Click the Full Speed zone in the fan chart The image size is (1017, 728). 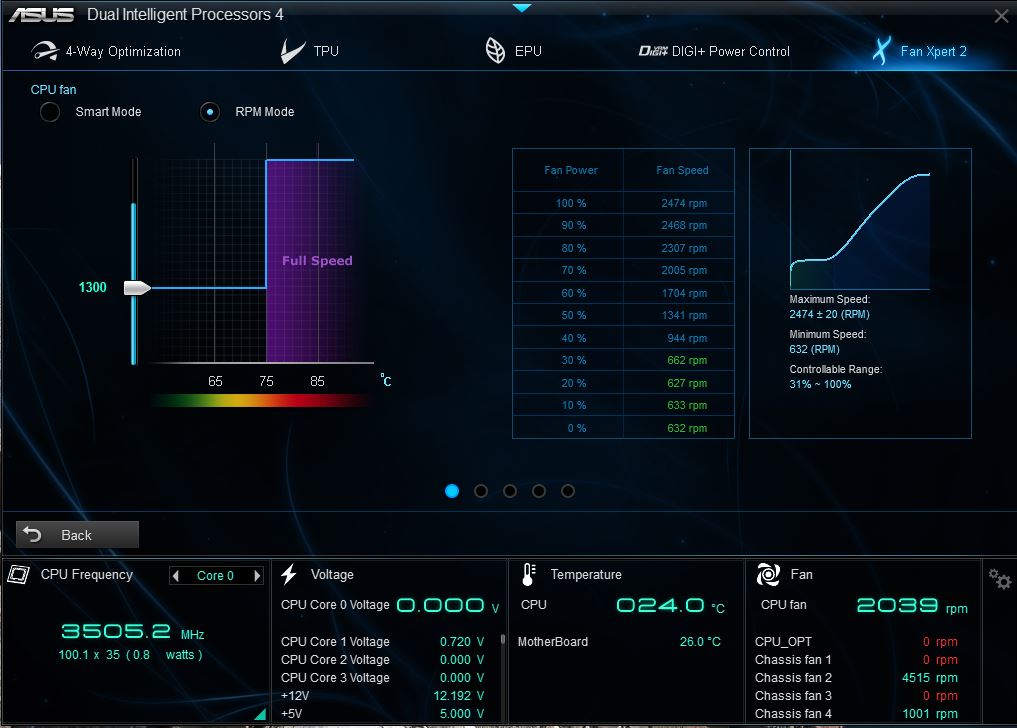[x=310, y=261]
